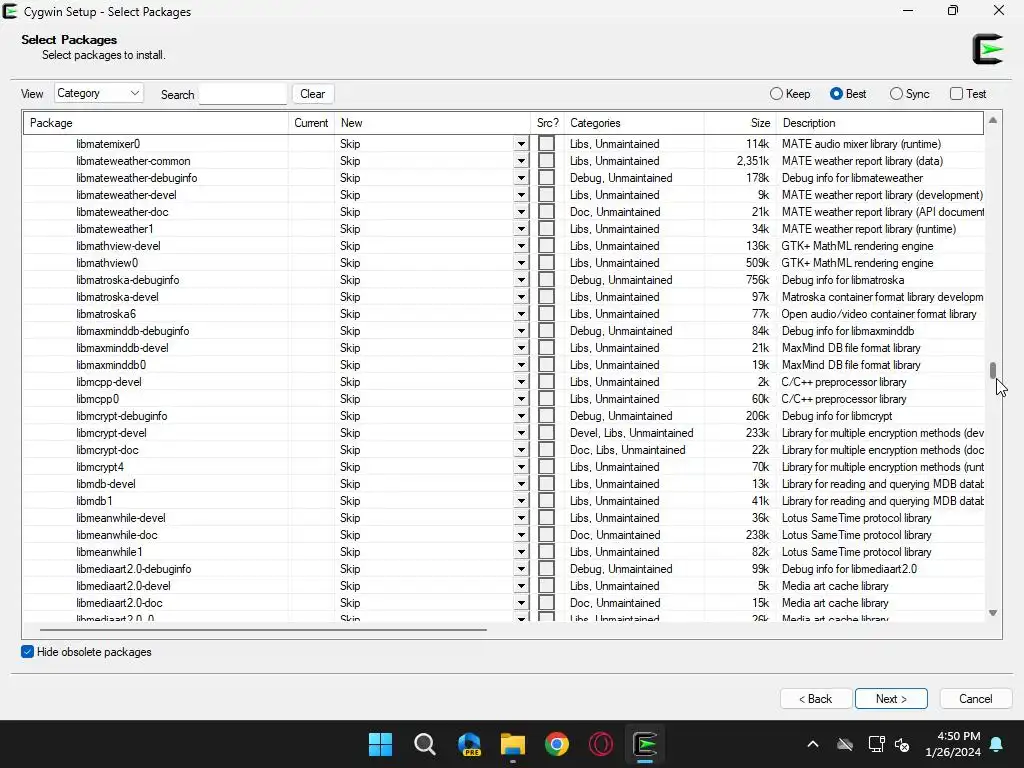
Task: Open the version dropdown for libmateweather-common
Action: pyautogui.click(x=521, y=161)
